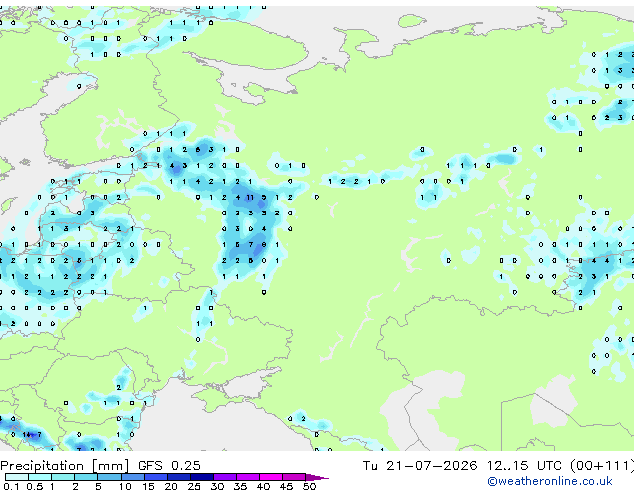Pick the 20–25 mm legend swatch
The height and width of the screenshot is (490, 634).
click(x=179, y=477)
